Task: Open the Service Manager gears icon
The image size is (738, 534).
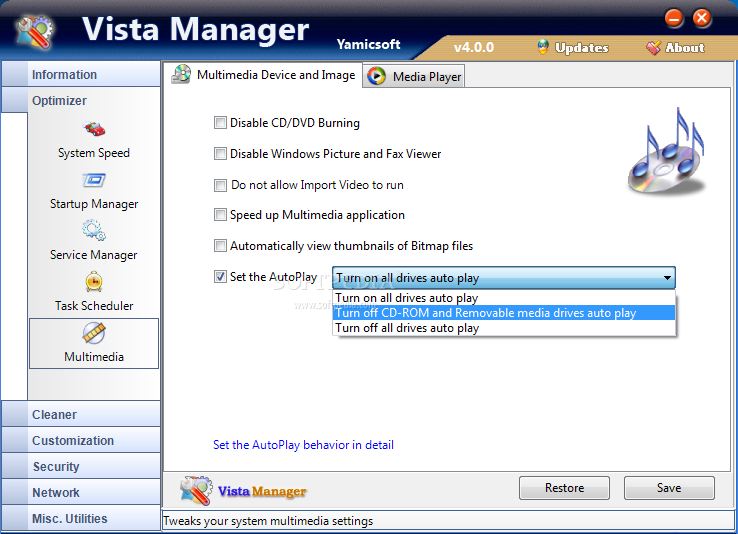Action: (x=94, y=230)
